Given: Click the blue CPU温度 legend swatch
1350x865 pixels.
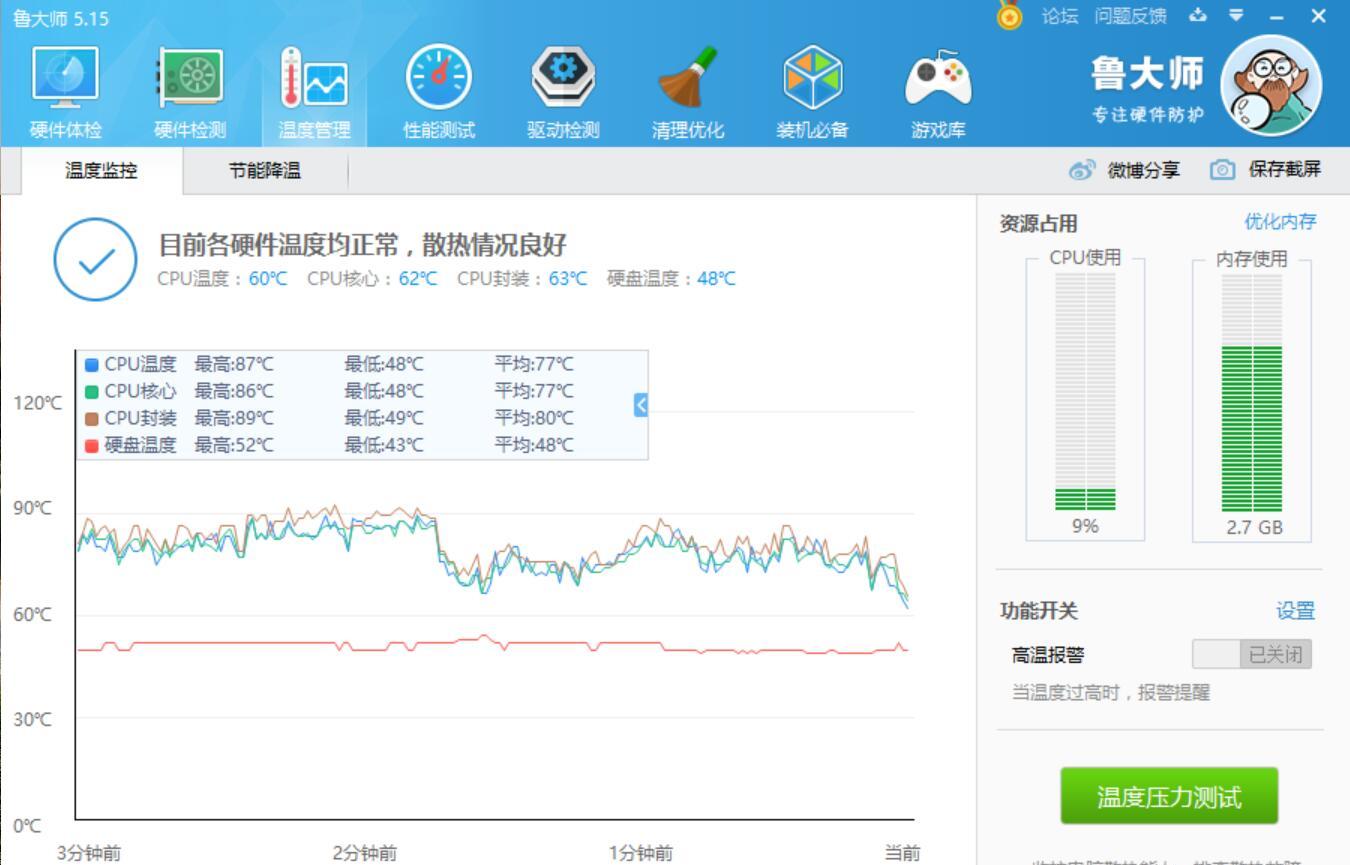Looking at the screenshot, I should 92,364.
